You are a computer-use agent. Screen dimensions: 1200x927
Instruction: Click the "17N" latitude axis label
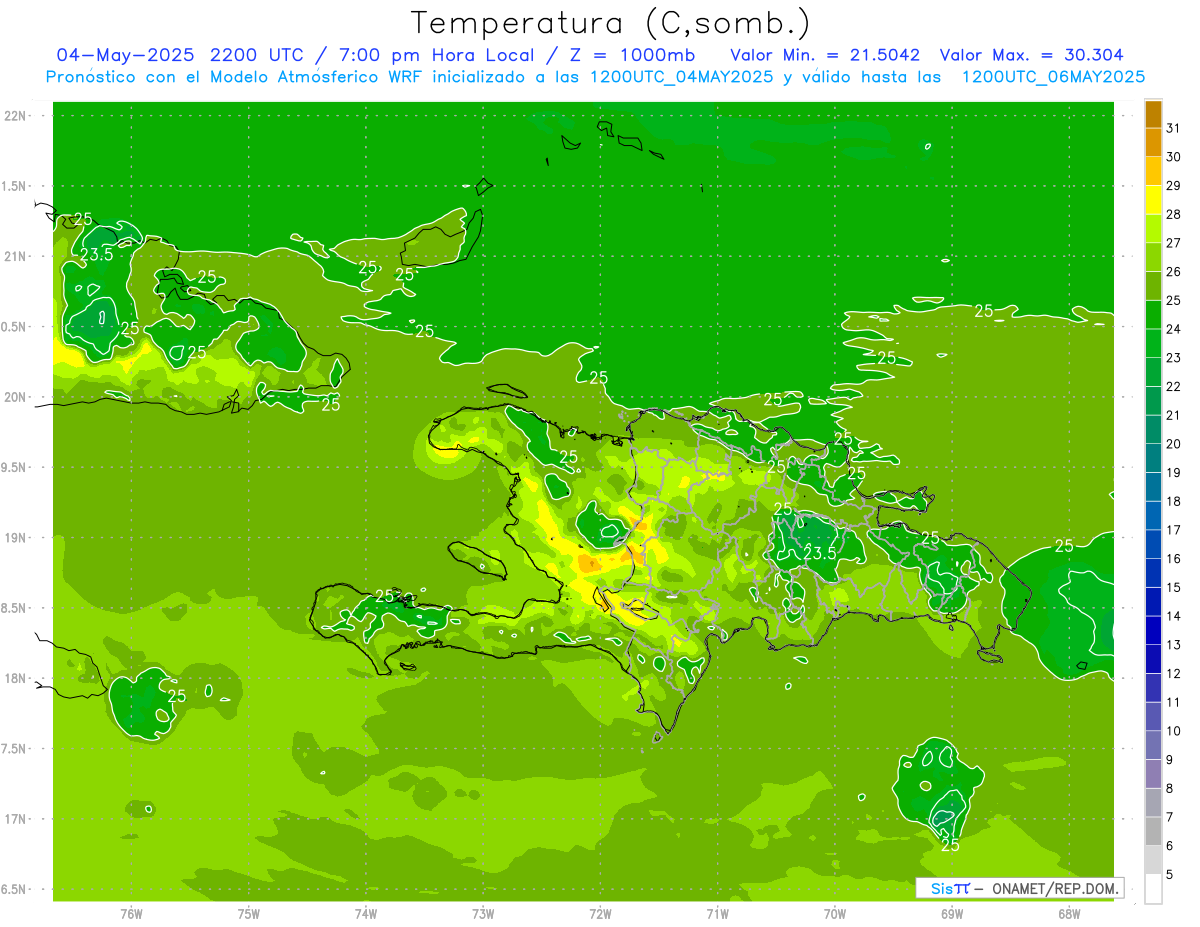point(15,819)
